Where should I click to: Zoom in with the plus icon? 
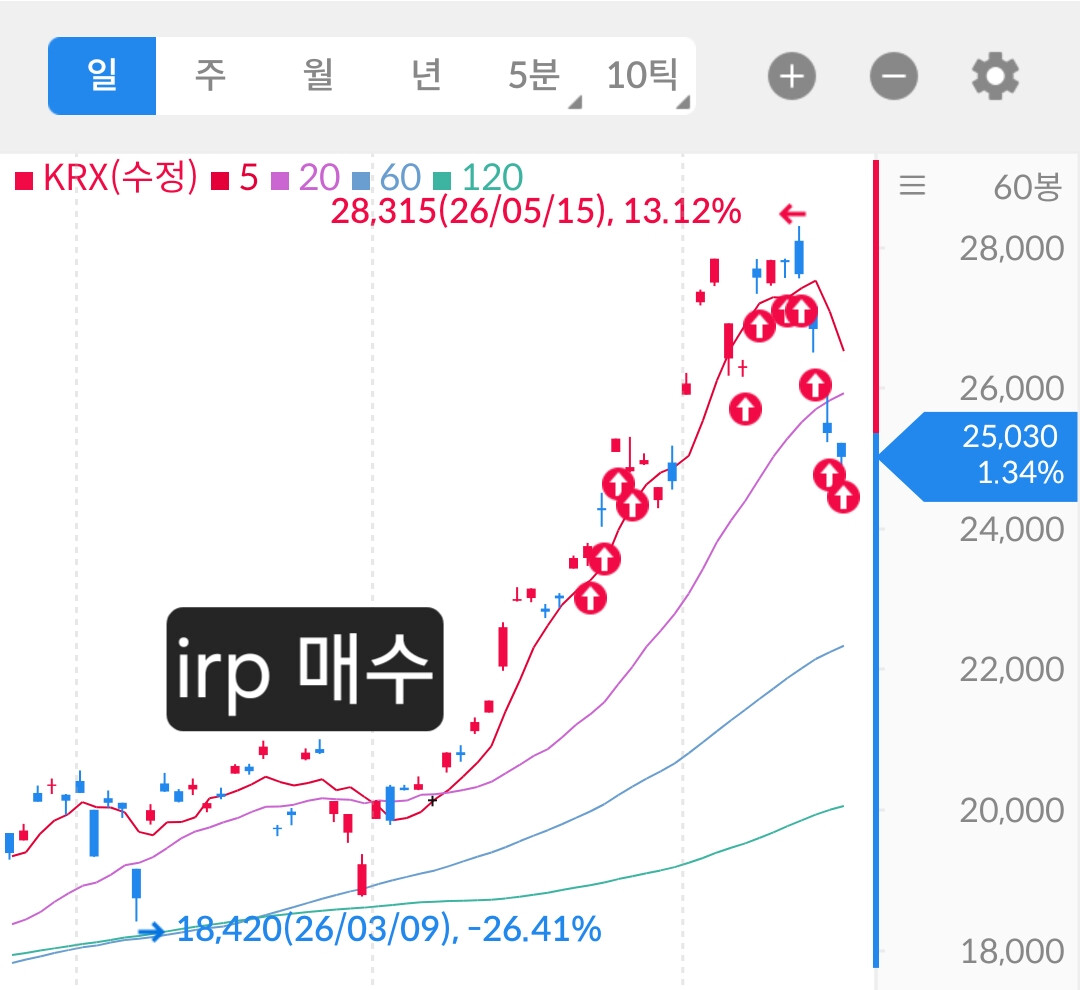pyautogui.click(x=791, y=76)
